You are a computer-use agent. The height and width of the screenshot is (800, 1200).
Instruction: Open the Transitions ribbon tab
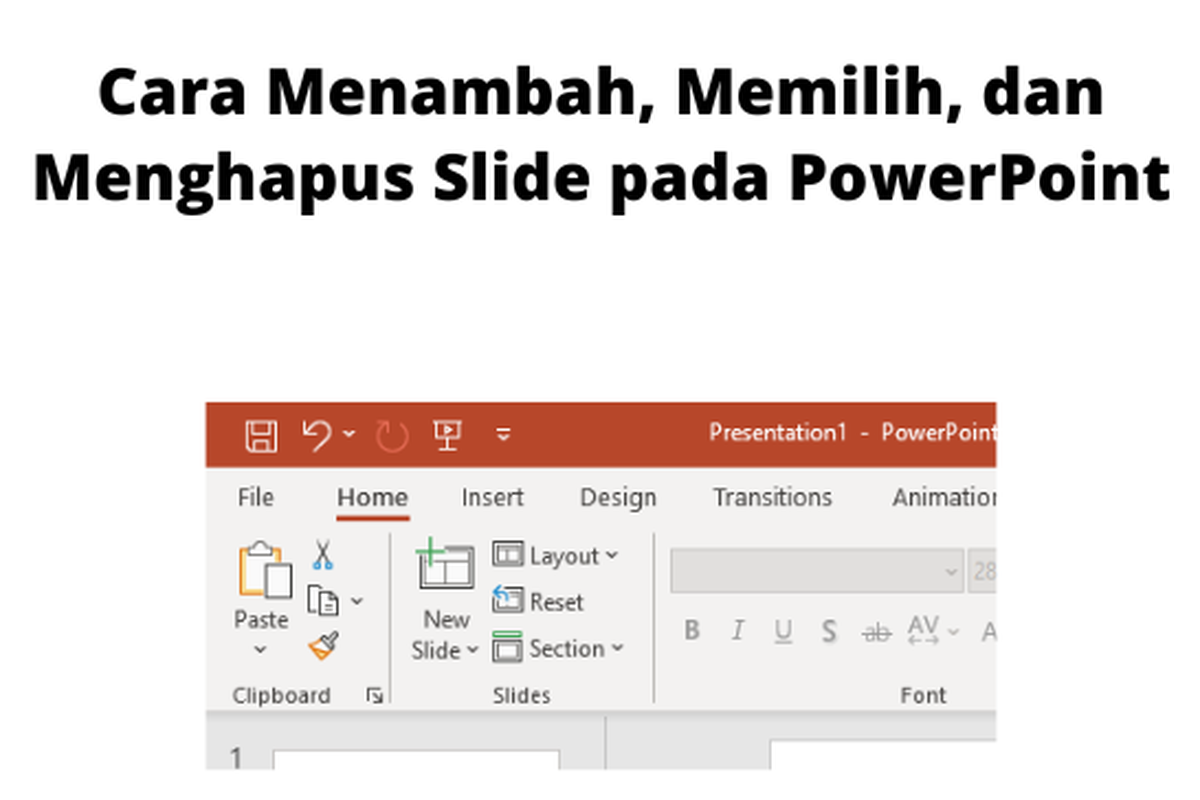772,497
